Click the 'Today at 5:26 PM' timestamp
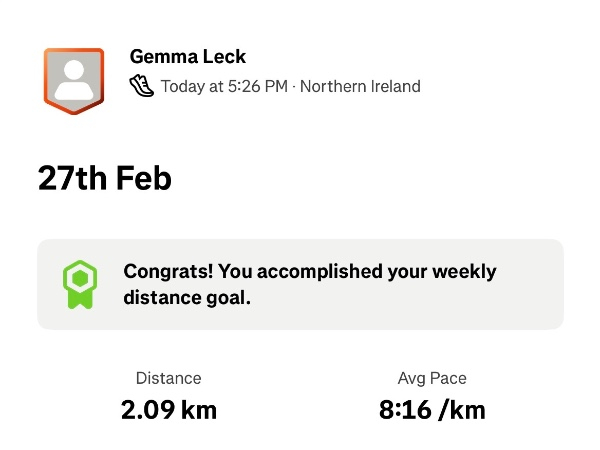The height and width of the screenshot is (450, 600). coord(224,86)
